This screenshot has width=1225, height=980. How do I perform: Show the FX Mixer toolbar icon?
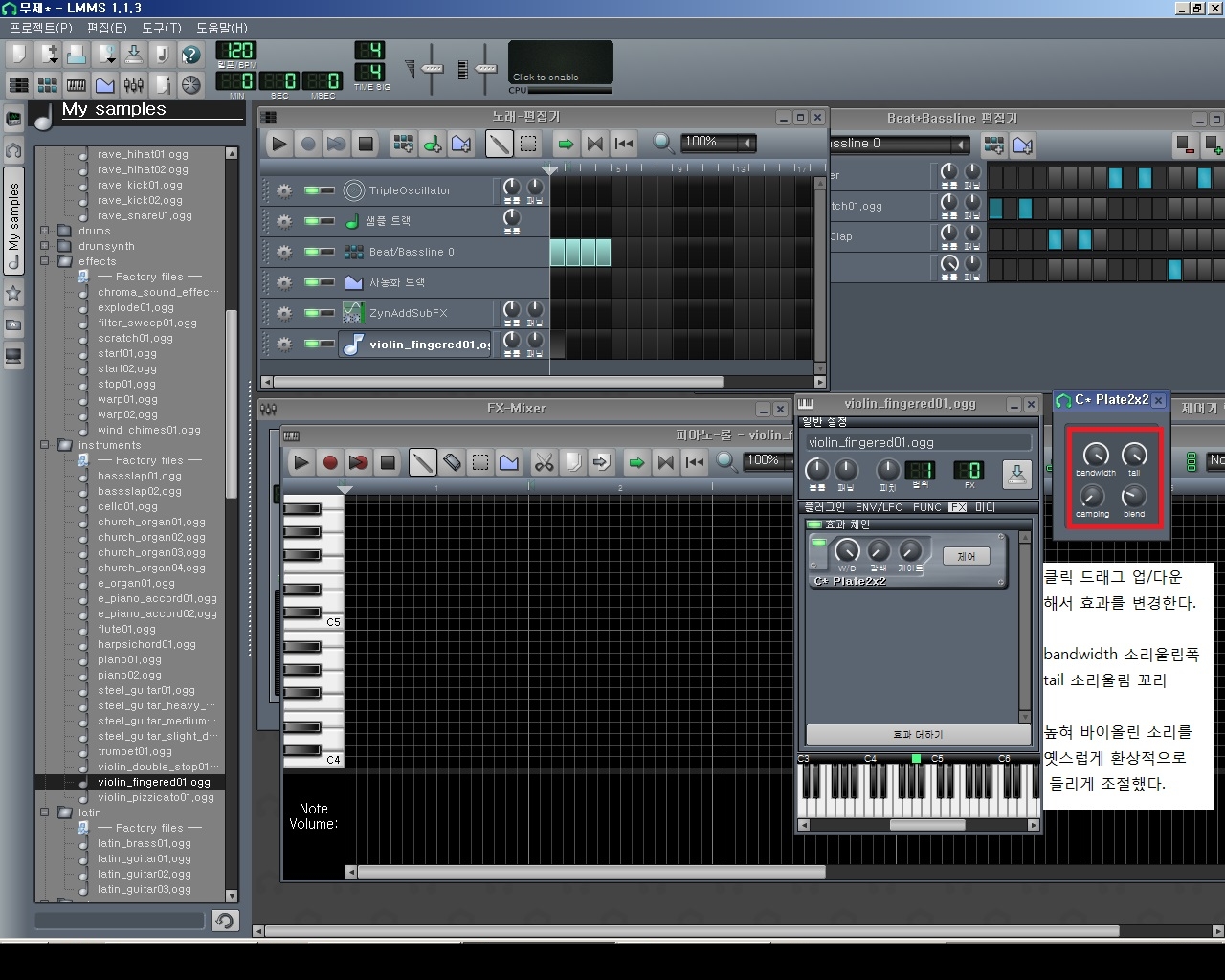[134, 84]
